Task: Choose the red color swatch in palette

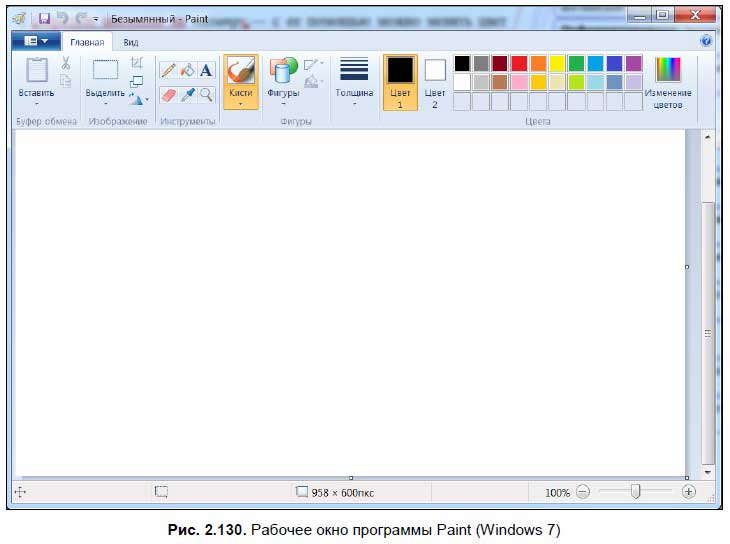Action: (x=519, y=64)
